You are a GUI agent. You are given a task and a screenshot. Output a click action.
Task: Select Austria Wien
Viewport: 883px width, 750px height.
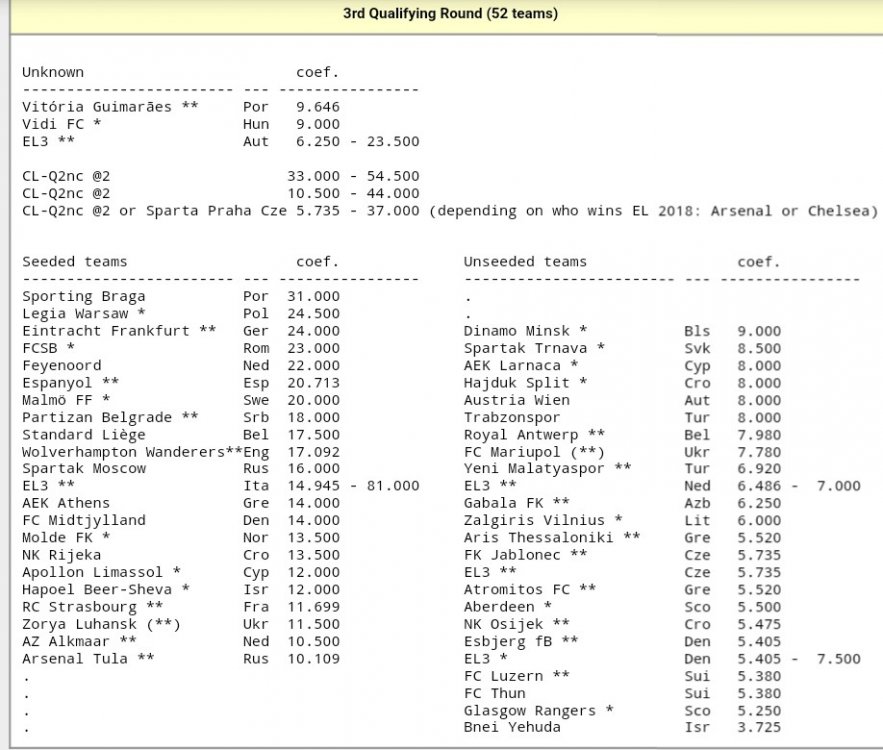(516, 400)
